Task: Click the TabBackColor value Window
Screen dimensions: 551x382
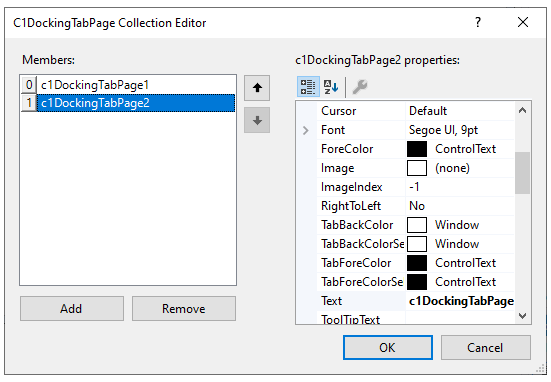Action: (457, 225)
